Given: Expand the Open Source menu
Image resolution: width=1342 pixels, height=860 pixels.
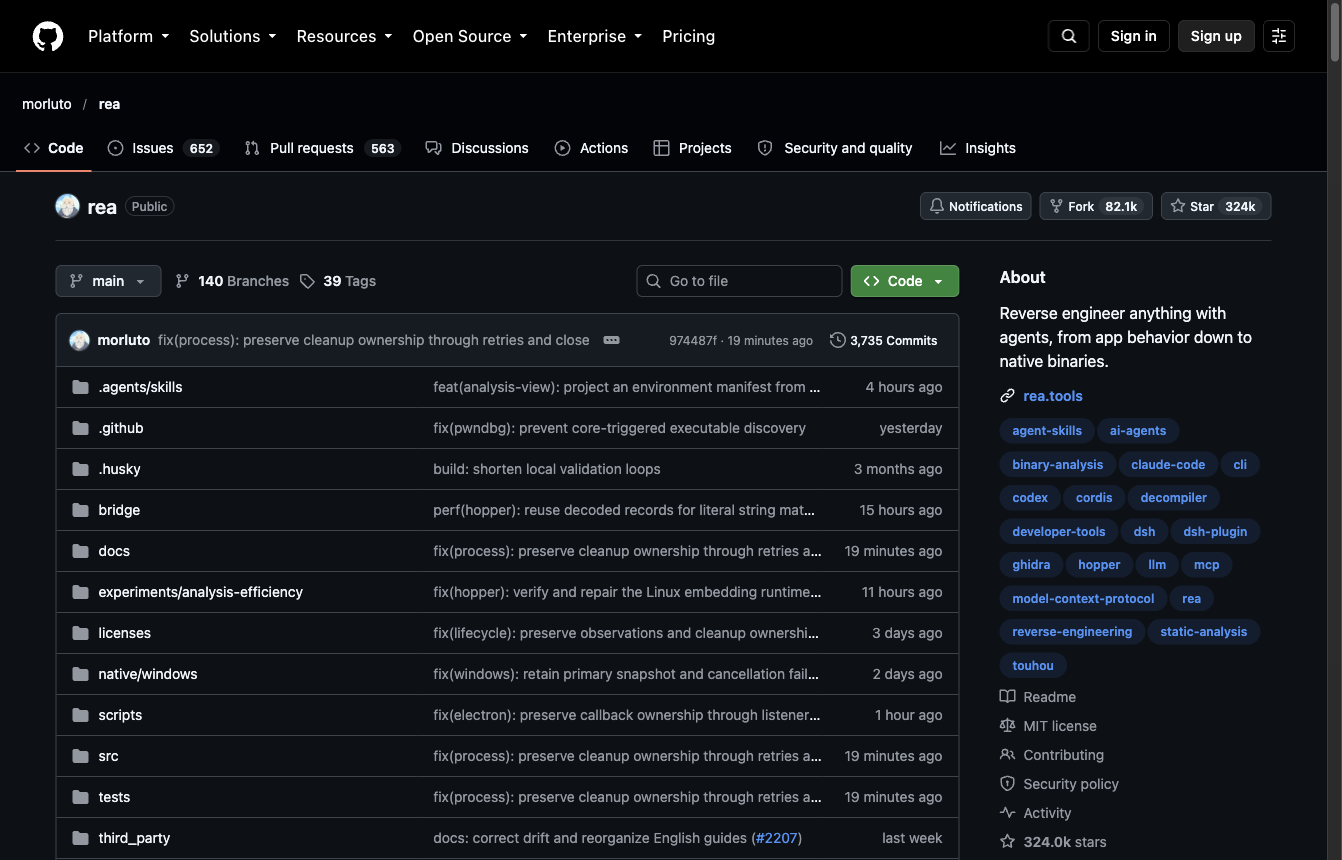Looking at the screenshot, I should tap(470, 36).
